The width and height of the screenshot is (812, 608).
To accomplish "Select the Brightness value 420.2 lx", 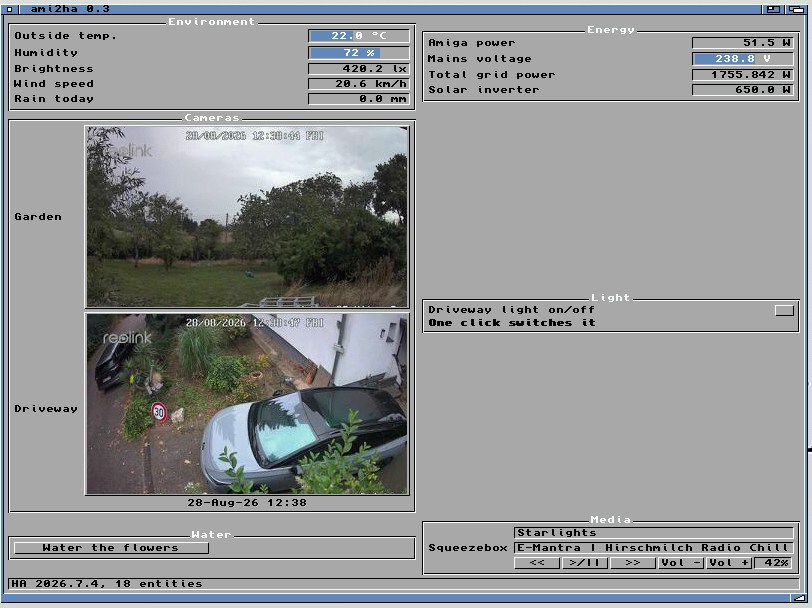I will (359, 69).
